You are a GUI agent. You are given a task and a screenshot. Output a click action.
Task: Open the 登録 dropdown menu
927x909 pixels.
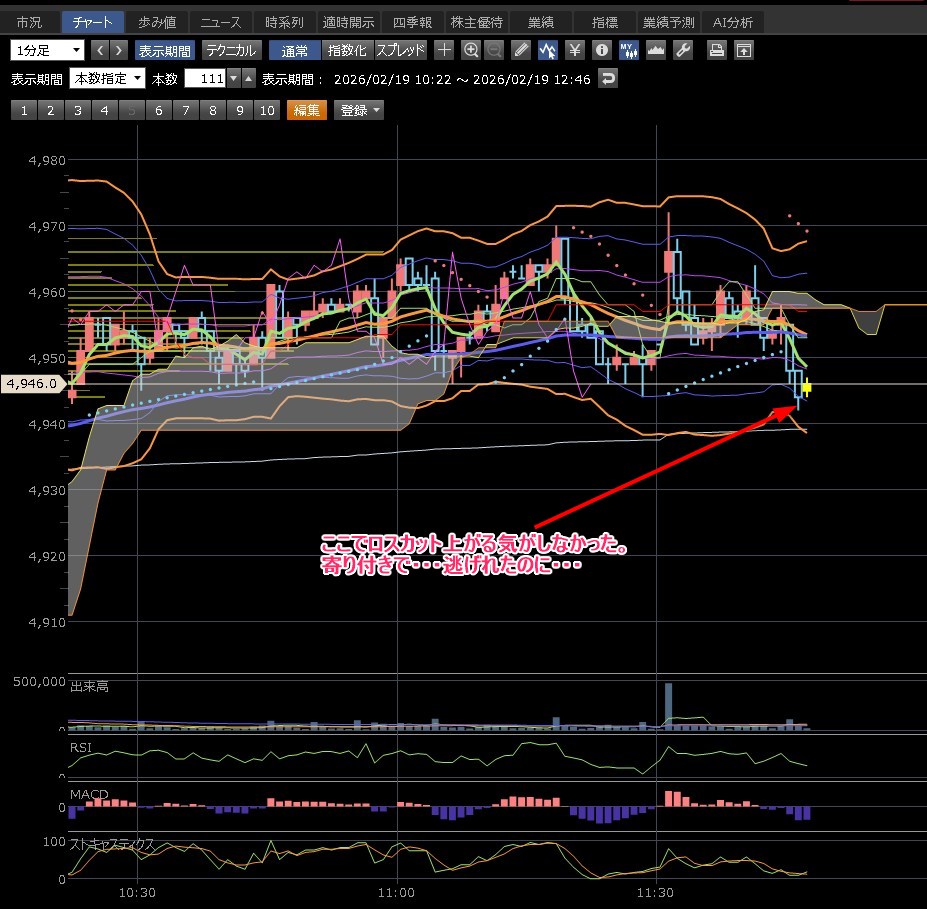point(360,111)
